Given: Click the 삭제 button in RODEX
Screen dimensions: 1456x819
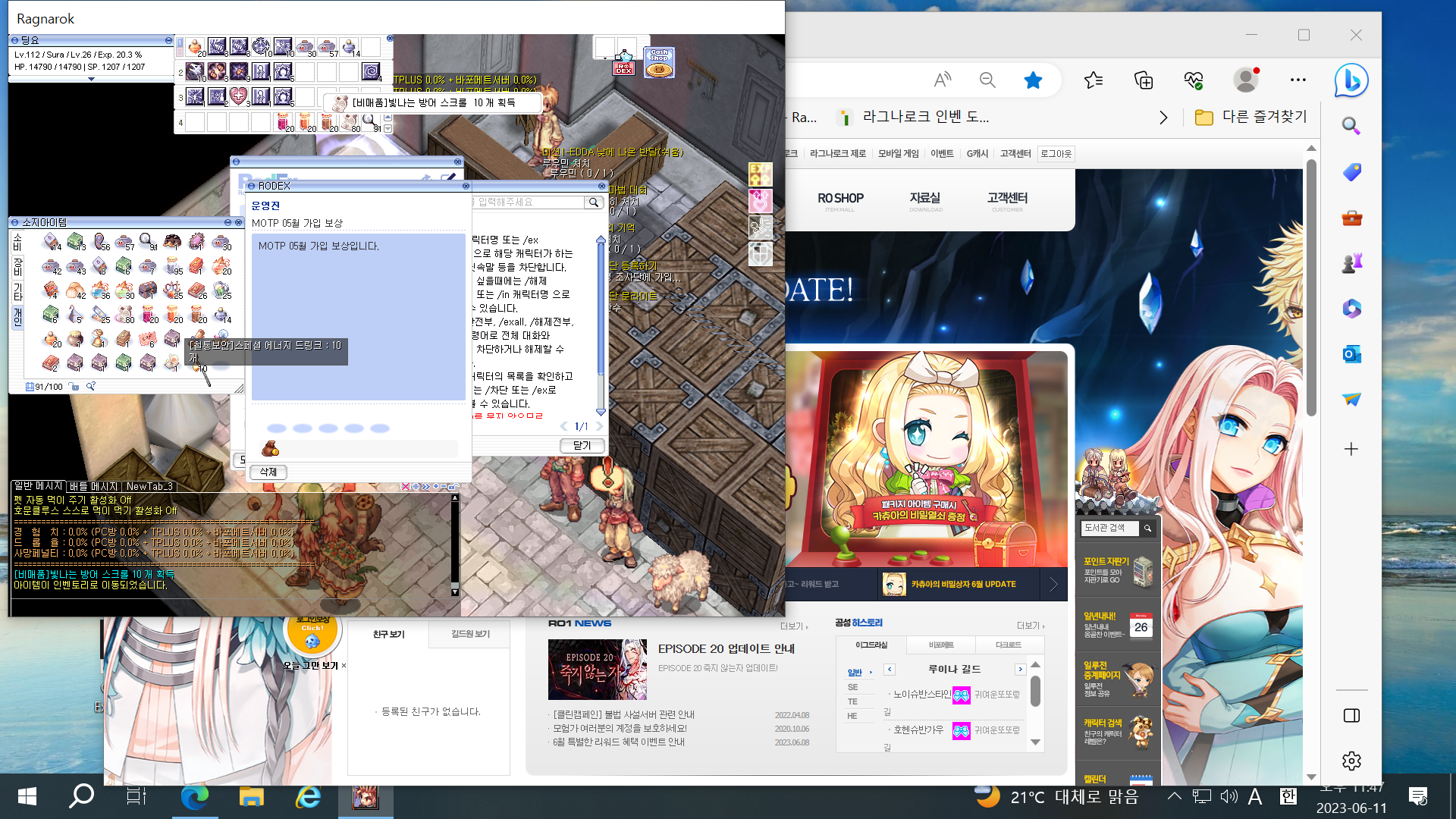Looking at the screenshot, I should 268,472.
